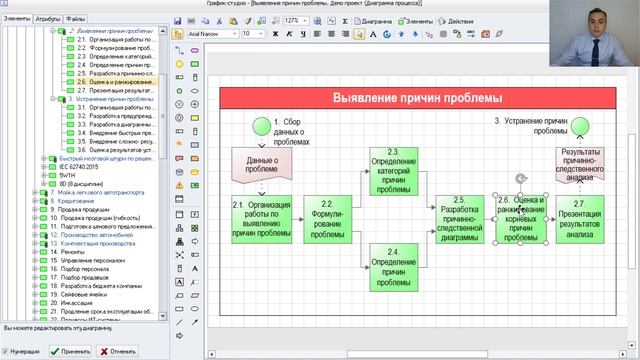
Task: Click the horizontal scrollbar thumb under the diagram
Action: [x=417, y=354]
